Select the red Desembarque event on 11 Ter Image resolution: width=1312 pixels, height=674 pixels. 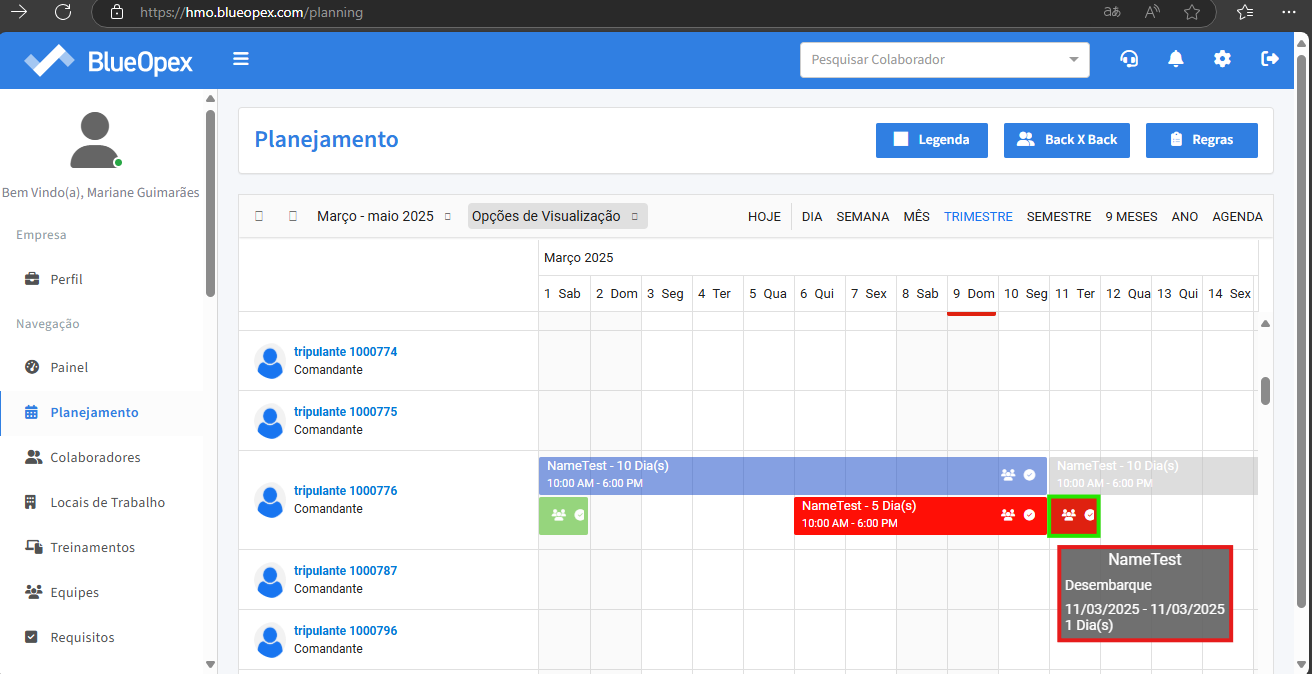(x=1074, y=515)
